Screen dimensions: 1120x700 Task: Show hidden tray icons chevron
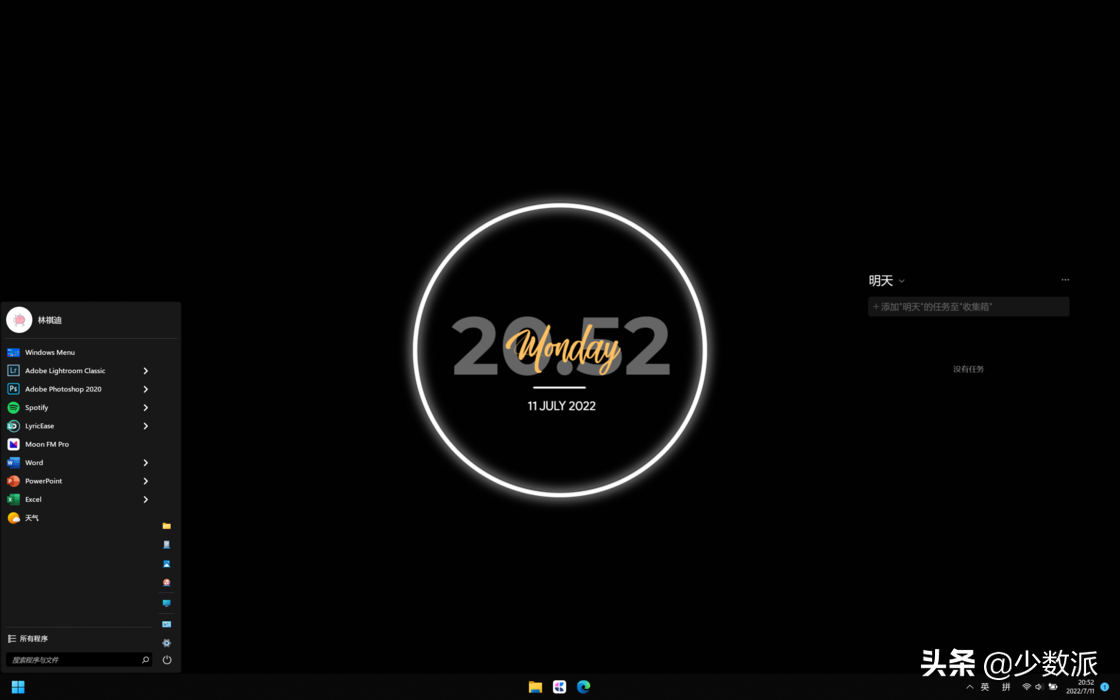click(969, 687)
